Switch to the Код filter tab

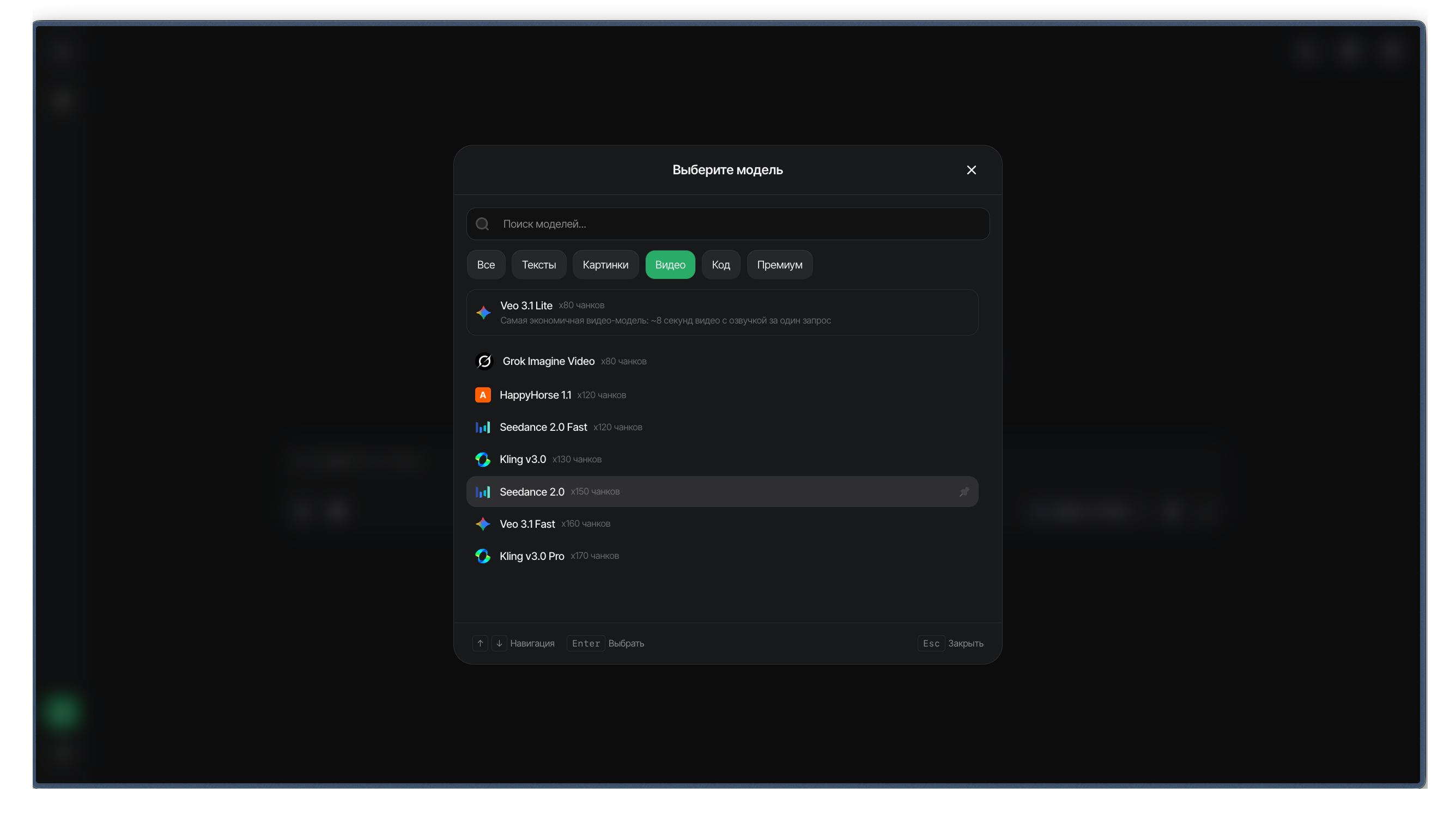tap(720, 265)
